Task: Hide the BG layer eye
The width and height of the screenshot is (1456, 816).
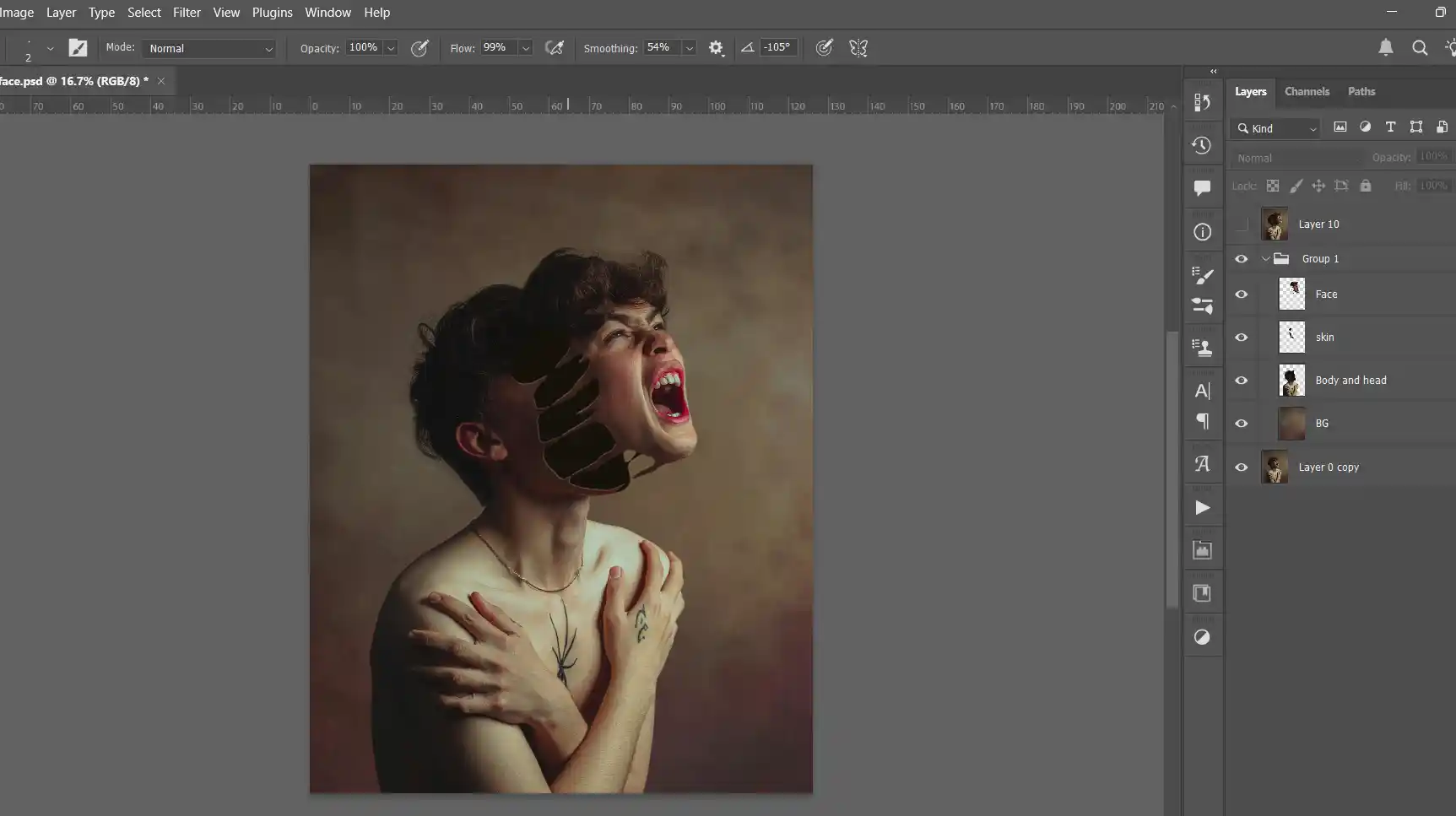Action: pos(1241,424)
